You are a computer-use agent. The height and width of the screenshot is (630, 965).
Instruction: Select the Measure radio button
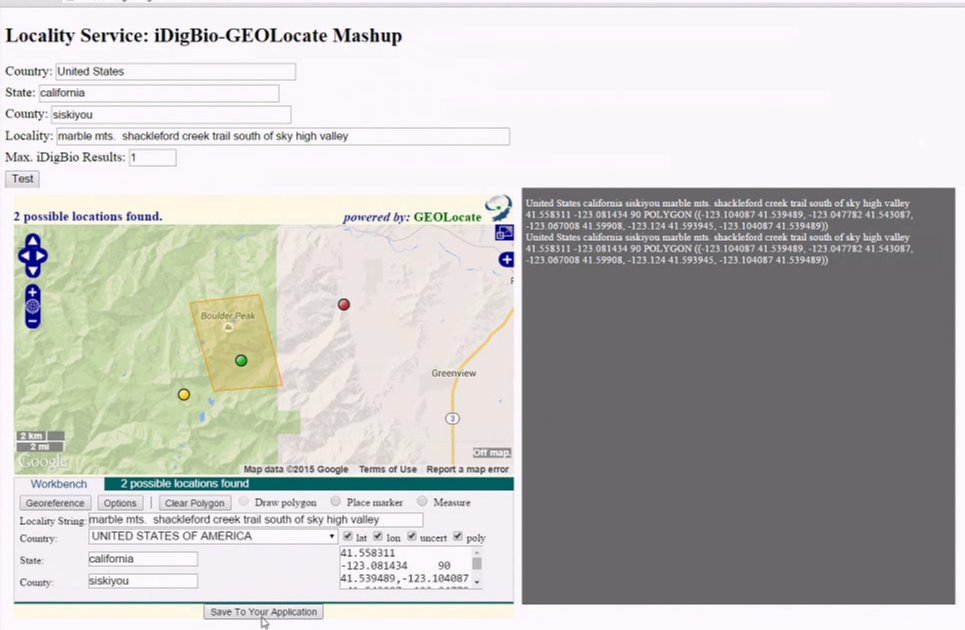422,501
